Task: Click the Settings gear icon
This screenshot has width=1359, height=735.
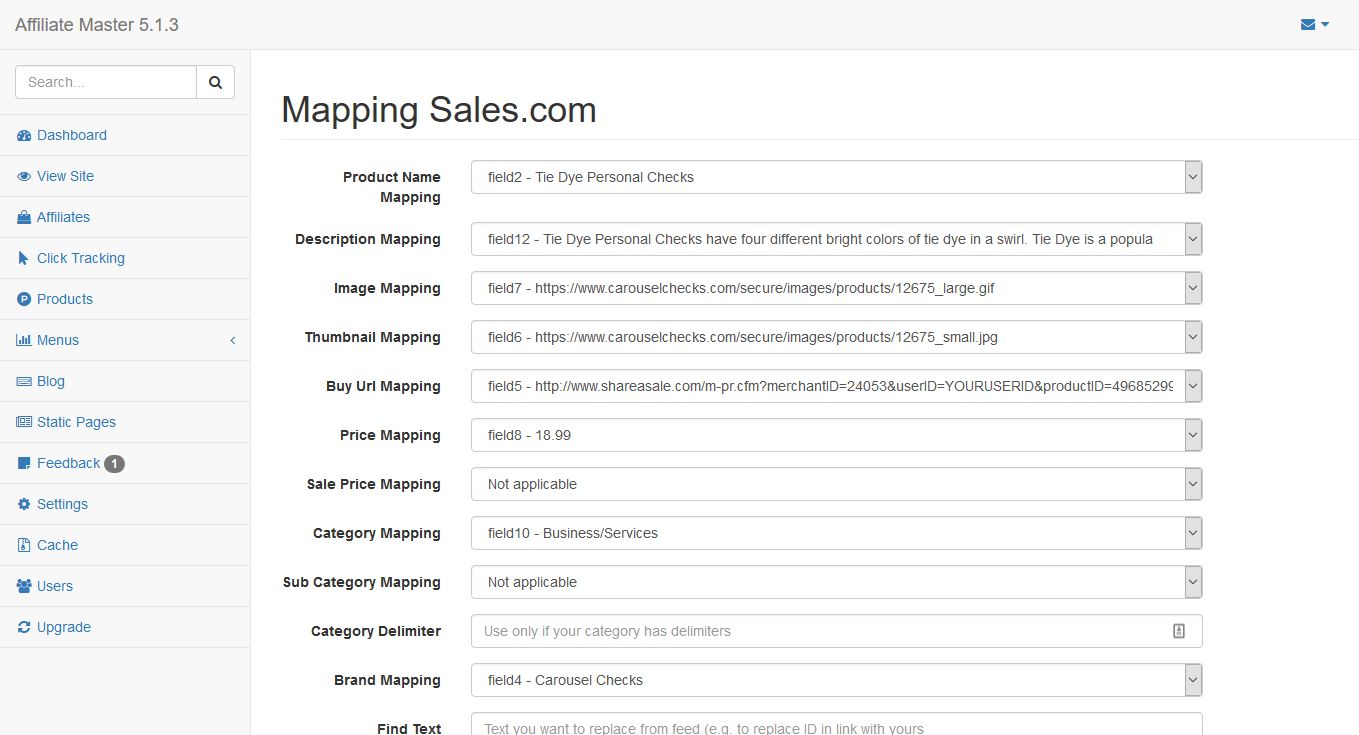Action: coord(24,504)
